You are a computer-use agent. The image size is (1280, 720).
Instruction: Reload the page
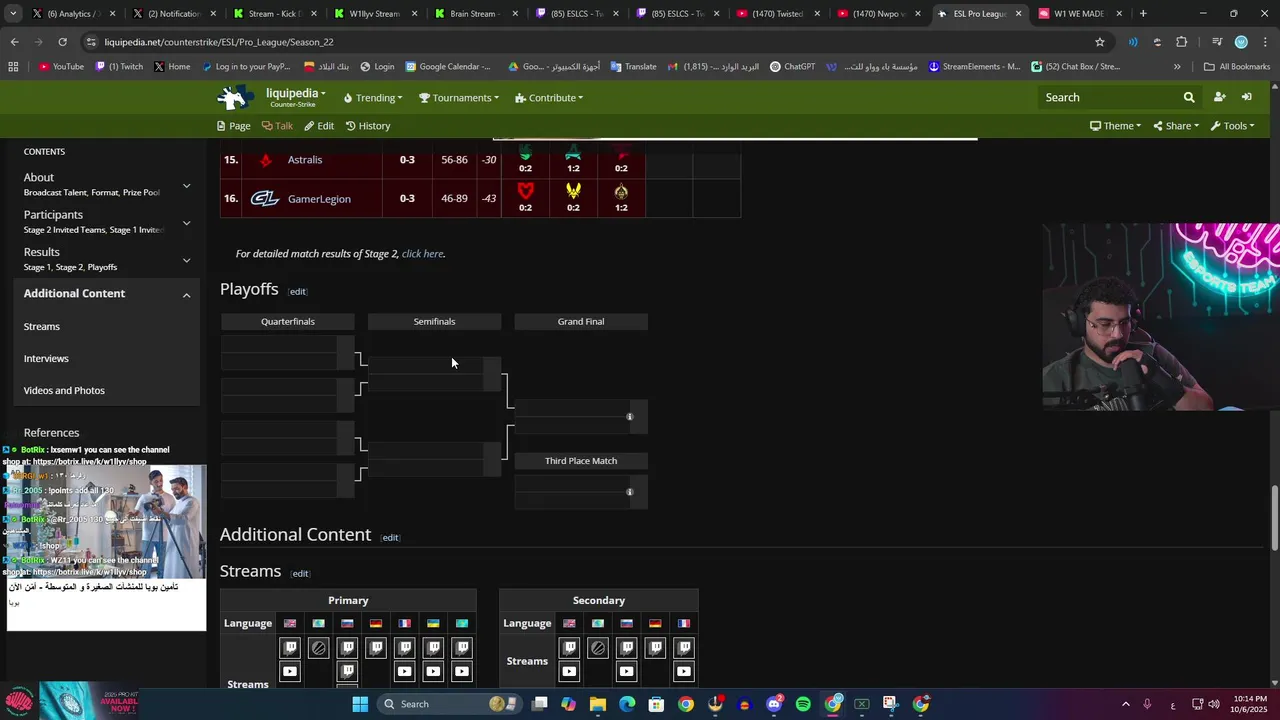(62, 42)
